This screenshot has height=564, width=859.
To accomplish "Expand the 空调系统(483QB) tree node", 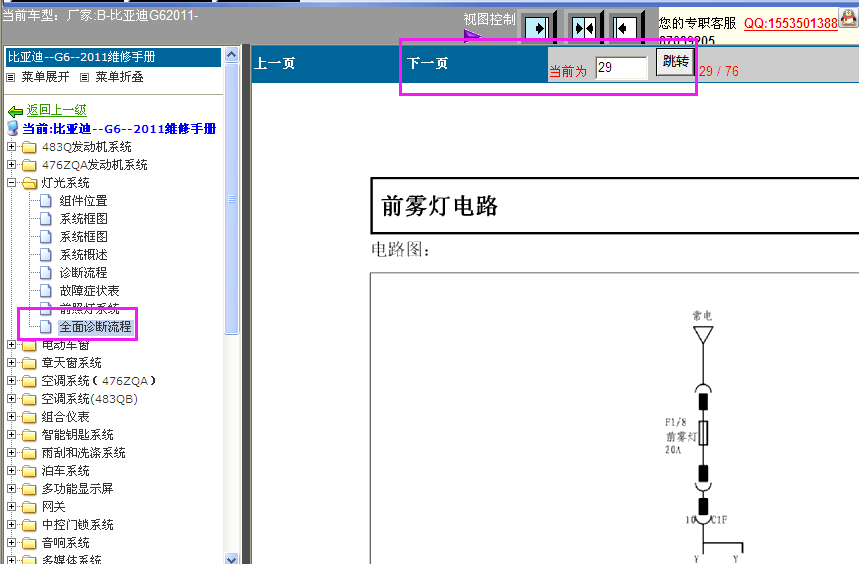I will (12, 399).
